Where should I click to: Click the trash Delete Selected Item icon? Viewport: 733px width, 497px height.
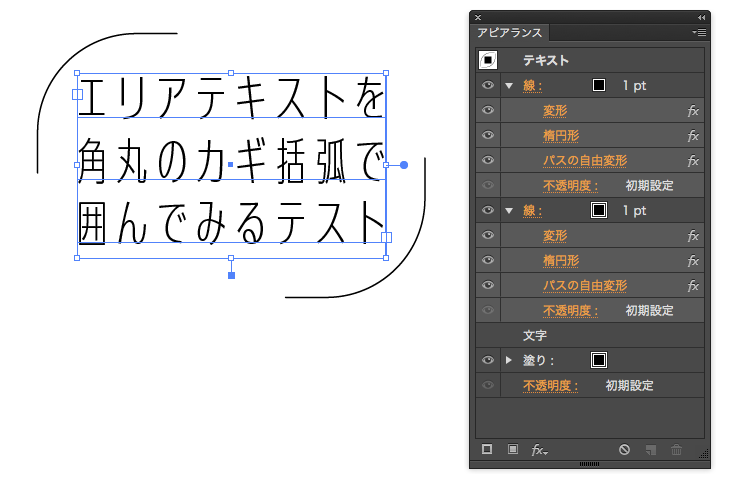(676, 450)
